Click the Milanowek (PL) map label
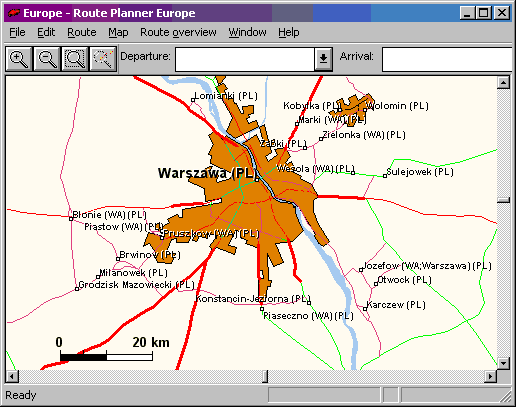516x407 pixels. (133, 273)
